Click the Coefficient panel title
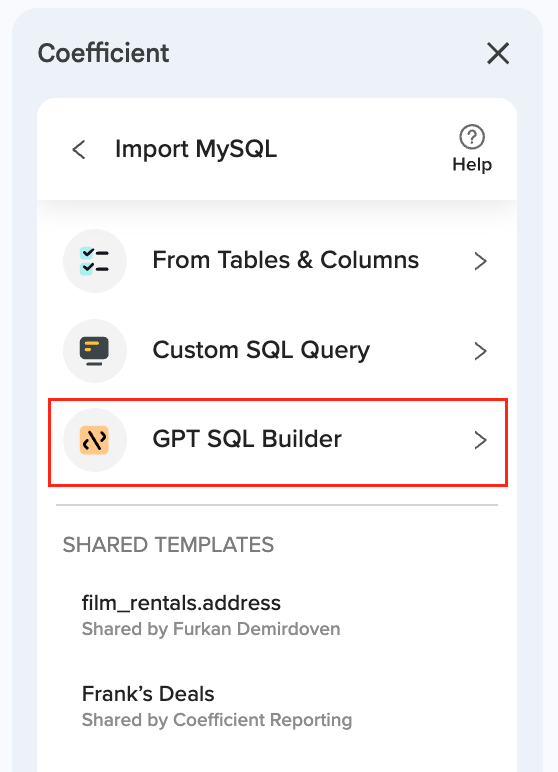 coord(103,53)
